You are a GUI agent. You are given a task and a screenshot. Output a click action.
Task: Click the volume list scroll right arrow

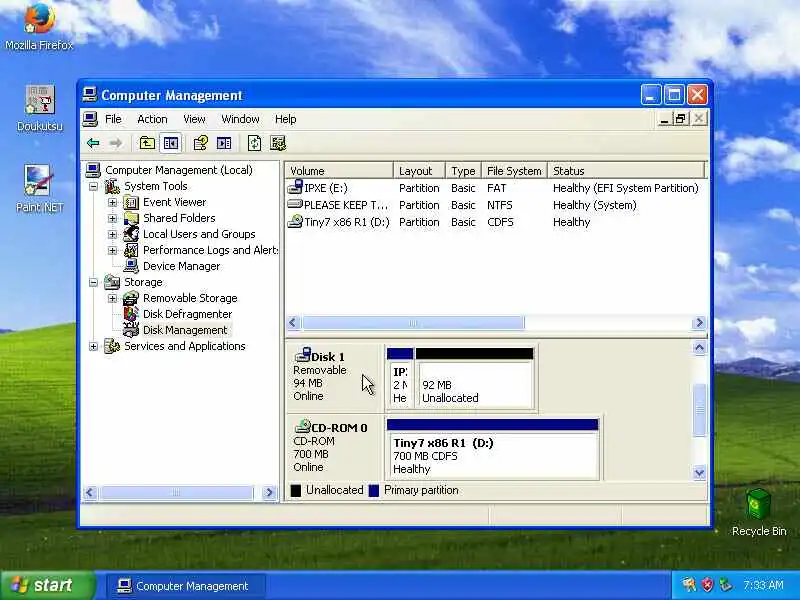click(x=699, y=322)
